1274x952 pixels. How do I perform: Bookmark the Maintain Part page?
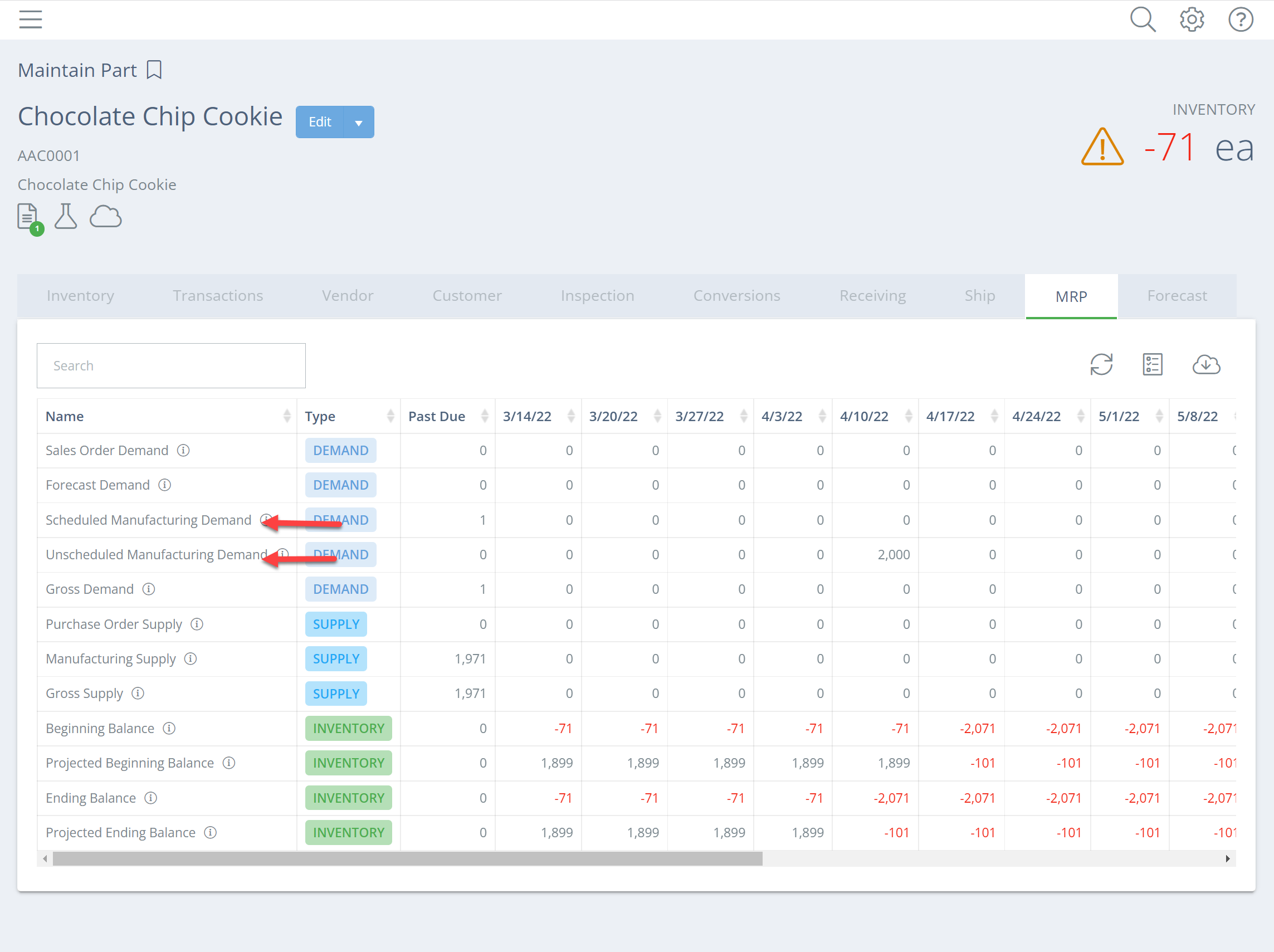[x=154, y=70]
